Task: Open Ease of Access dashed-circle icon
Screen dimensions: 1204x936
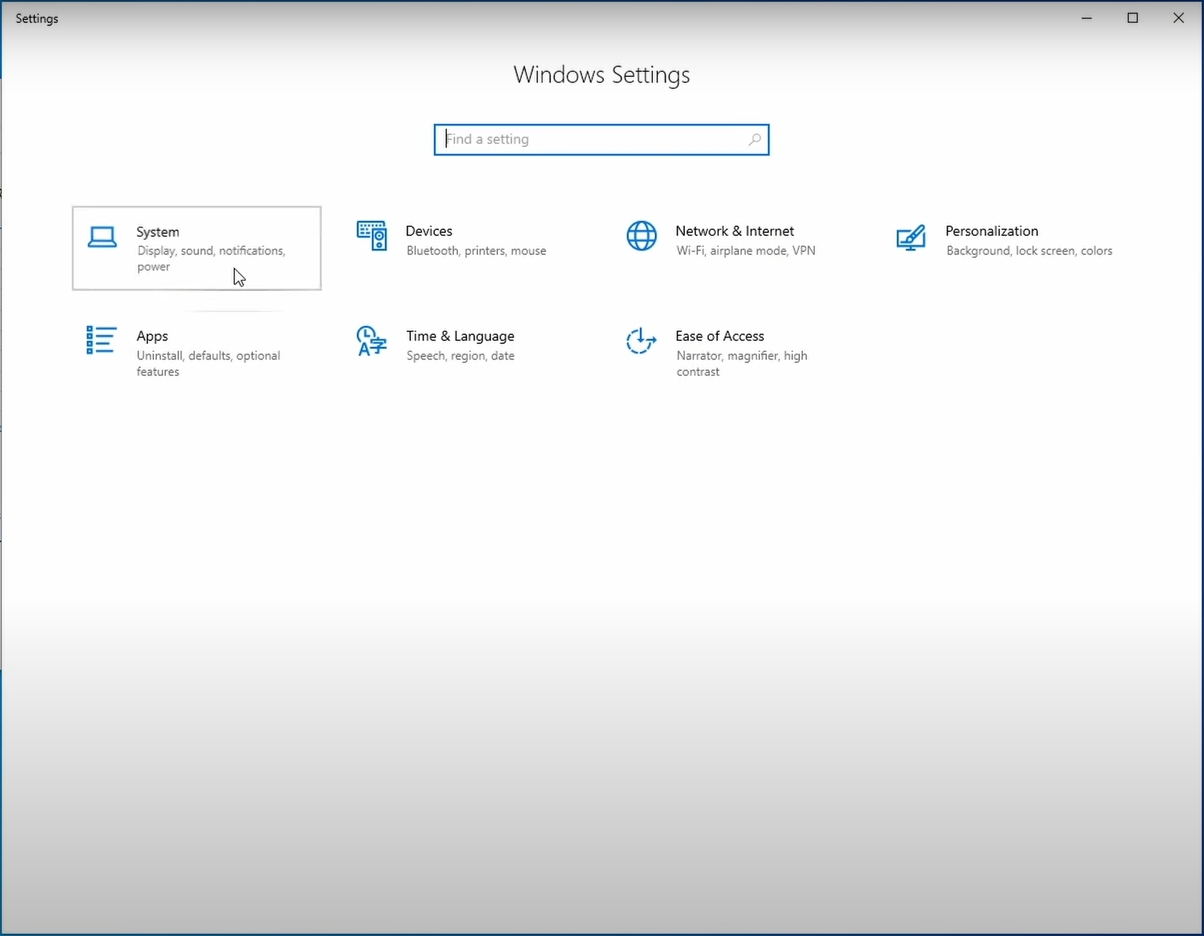Action: pos(641,341)
